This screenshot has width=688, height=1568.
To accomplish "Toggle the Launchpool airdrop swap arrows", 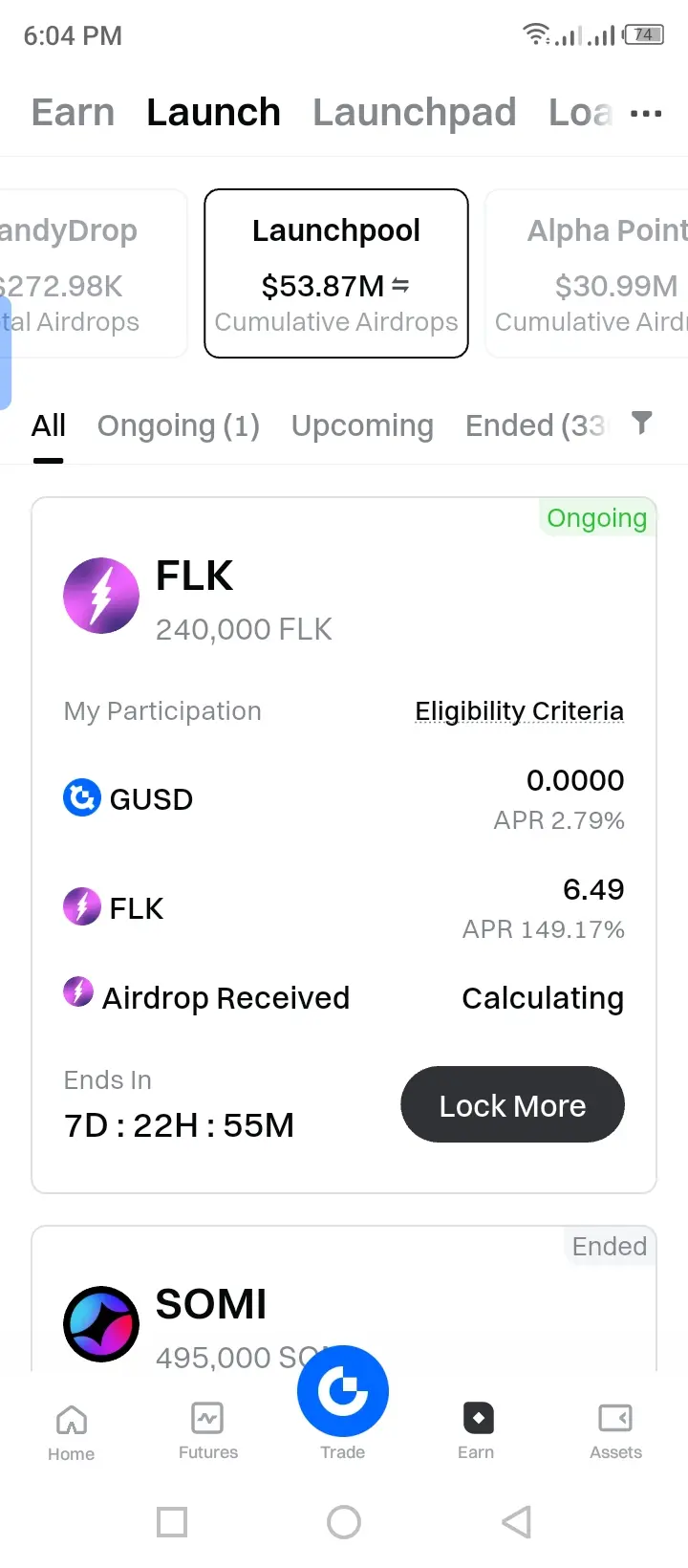I will (x=400, y=286).
